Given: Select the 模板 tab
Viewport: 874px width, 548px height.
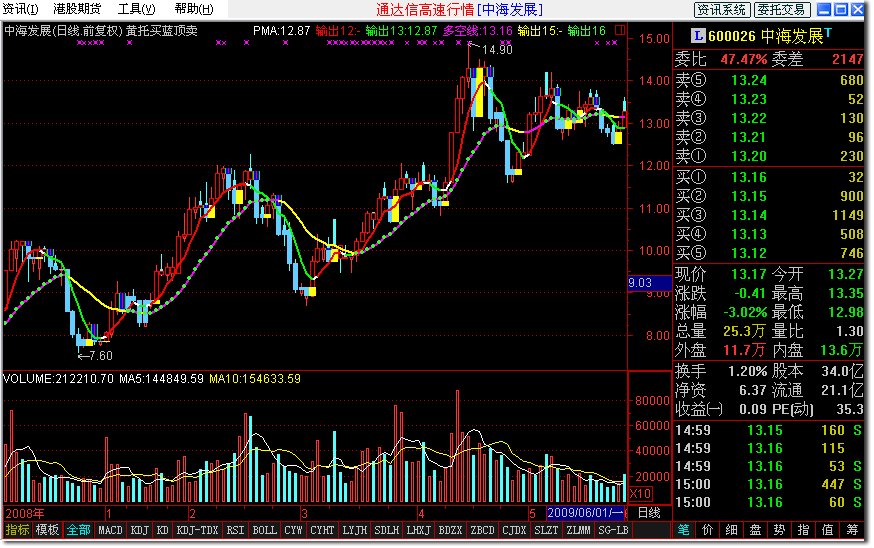Looking at the screenshot, I should click(47, 530).
